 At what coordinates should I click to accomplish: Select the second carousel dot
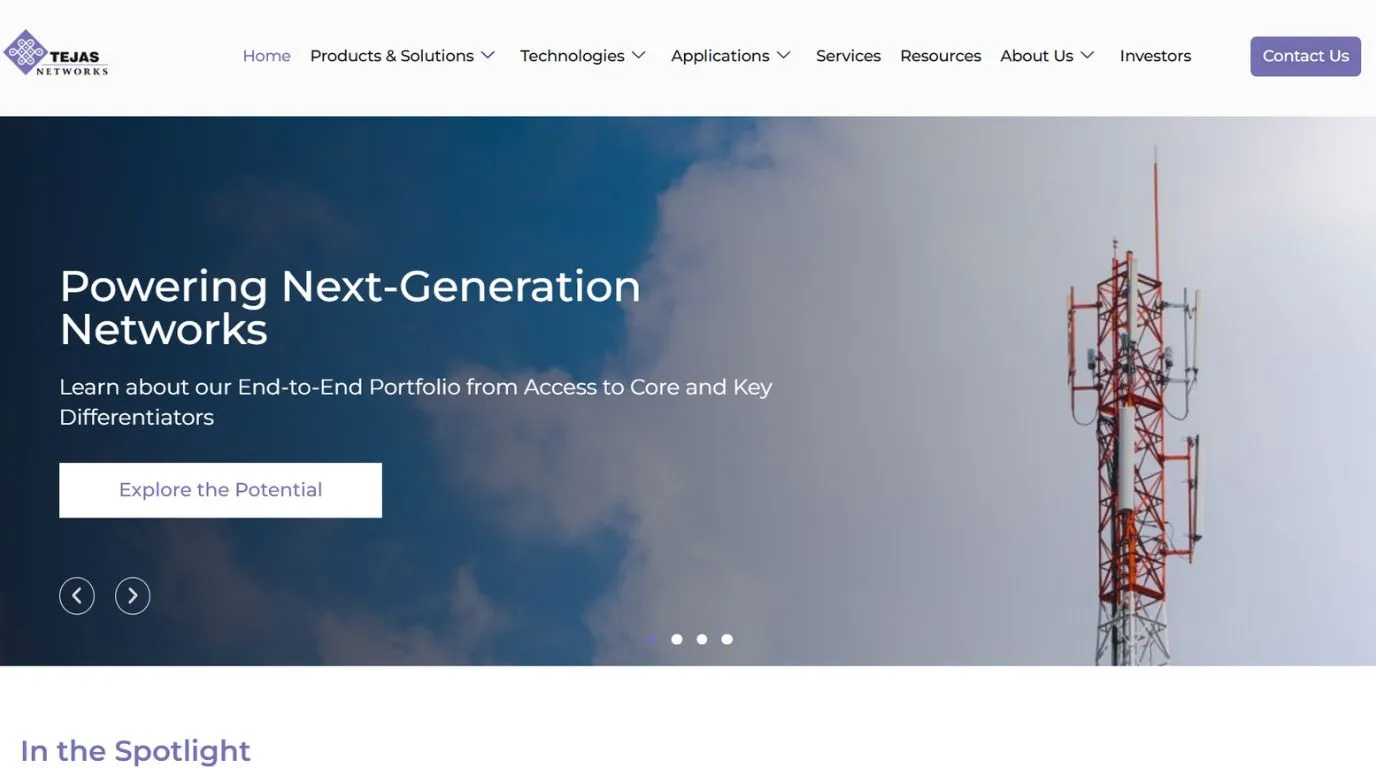pyautogui.click(x=676, y=638)
